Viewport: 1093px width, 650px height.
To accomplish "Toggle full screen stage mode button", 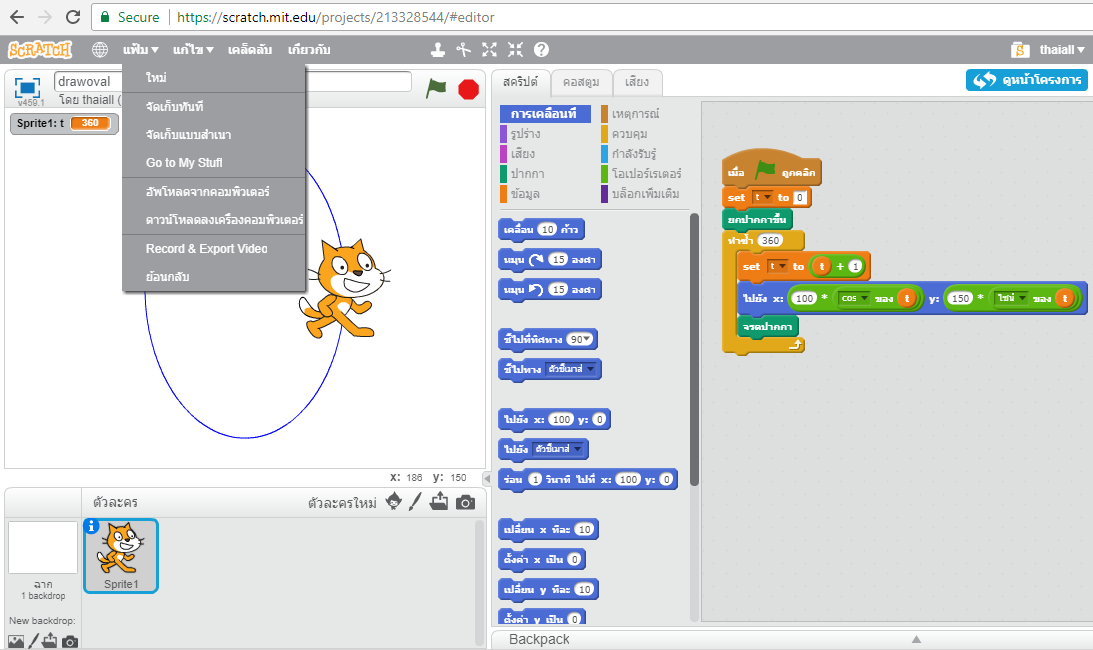I will coord(27,86).
